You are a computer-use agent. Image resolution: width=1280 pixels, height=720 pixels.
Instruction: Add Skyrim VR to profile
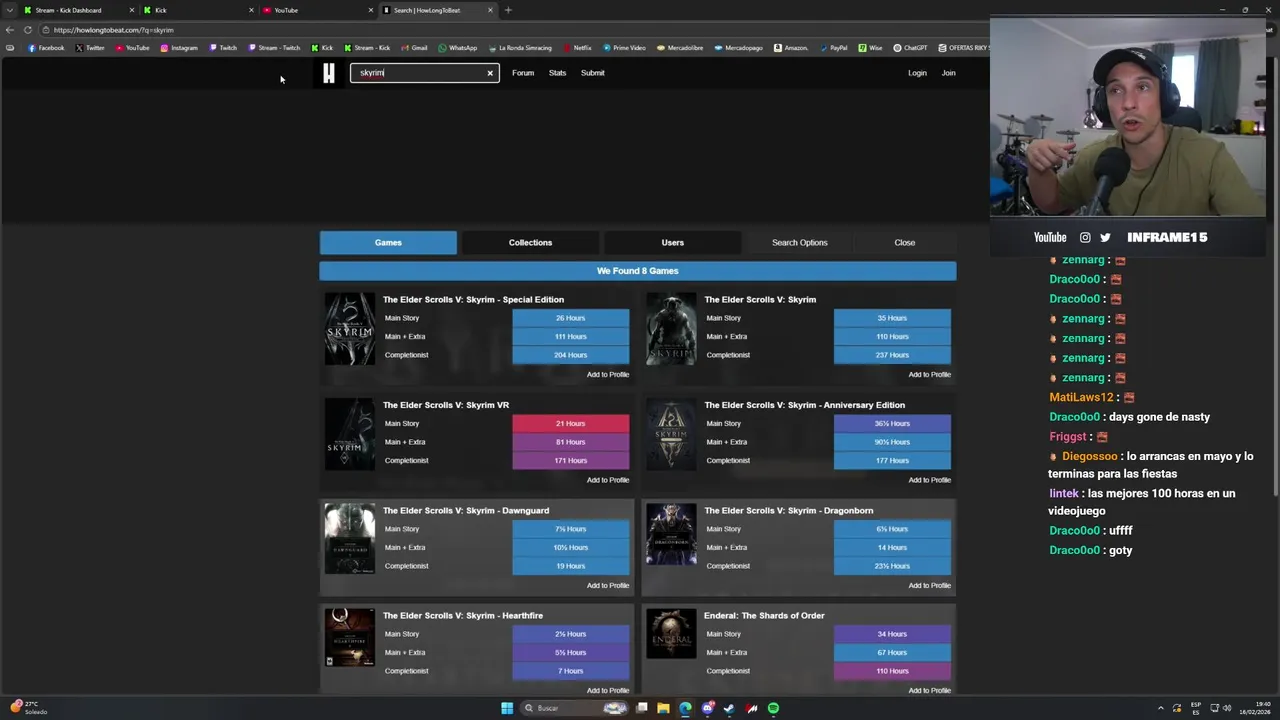608,480
